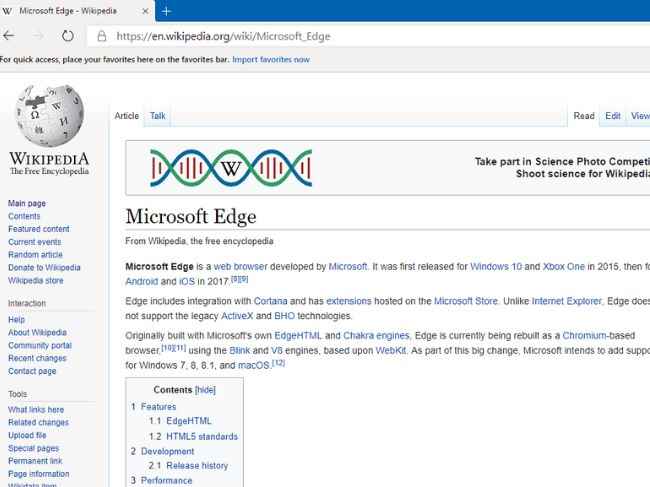Open Special pages link
Screen dimensions: 650x487
[34, 448]
